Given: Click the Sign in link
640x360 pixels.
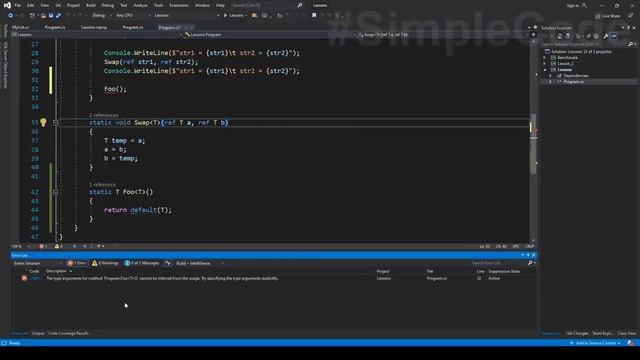Looking at the screenshot, I should (573, 5).
